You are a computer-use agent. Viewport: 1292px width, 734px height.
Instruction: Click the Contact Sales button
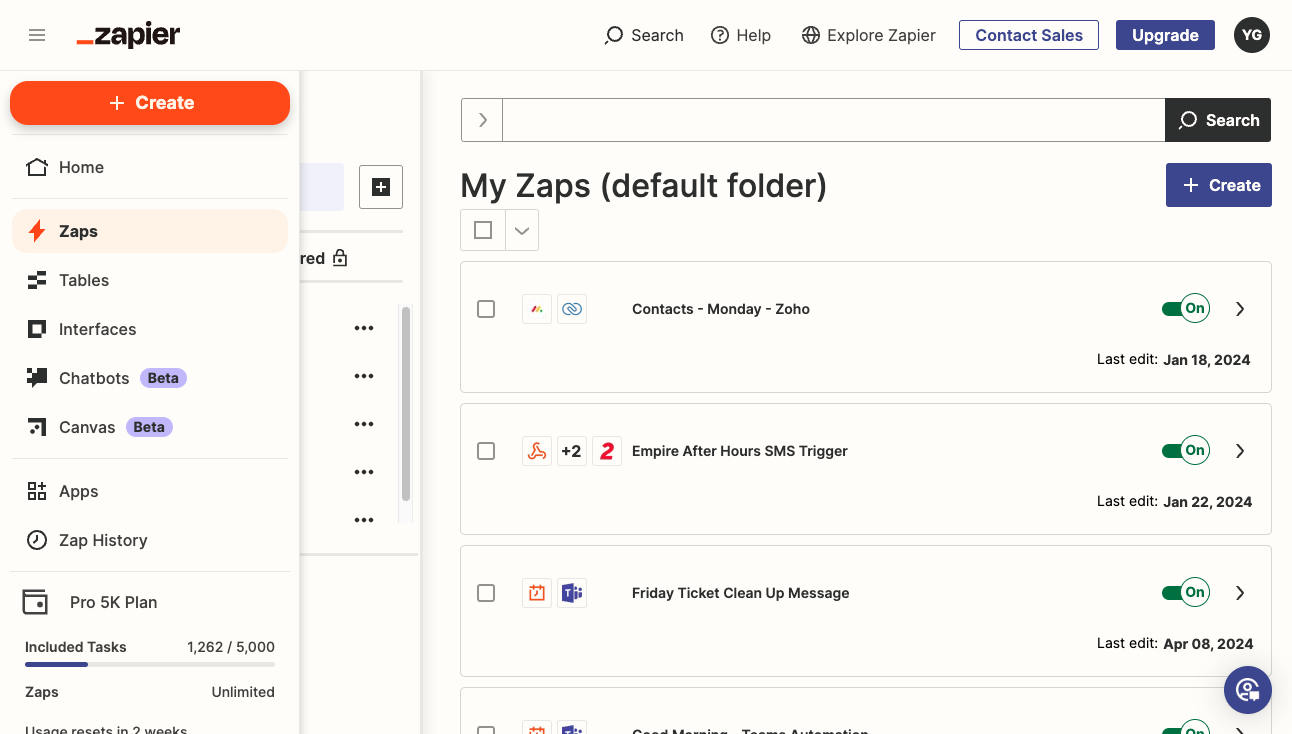tap(1029, 35)
